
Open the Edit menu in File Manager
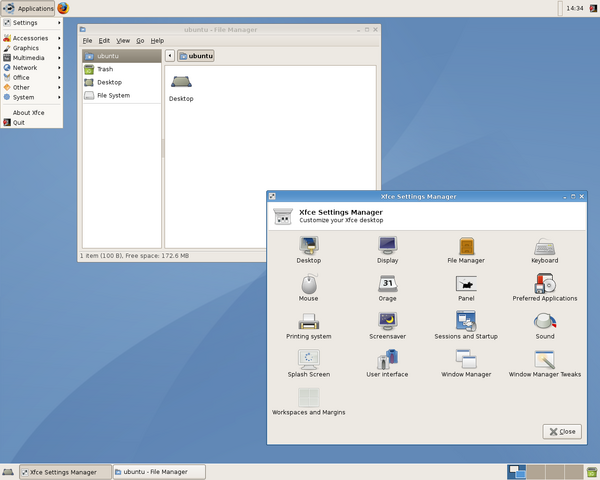104,41
